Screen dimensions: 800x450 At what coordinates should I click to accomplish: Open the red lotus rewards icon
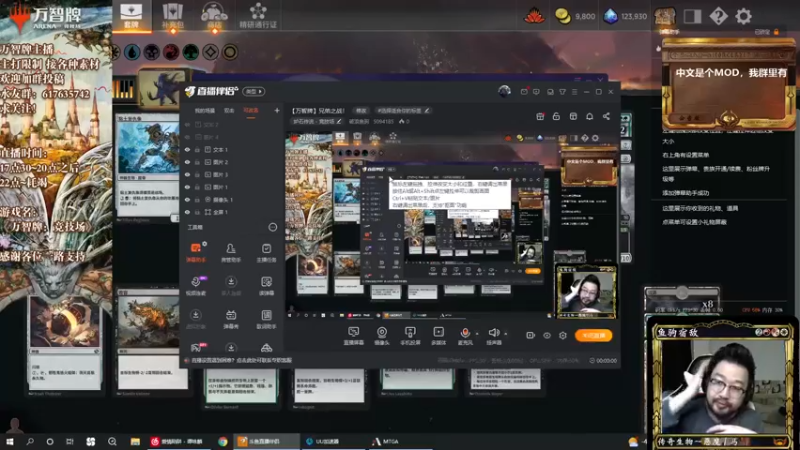tap(534, 16)
